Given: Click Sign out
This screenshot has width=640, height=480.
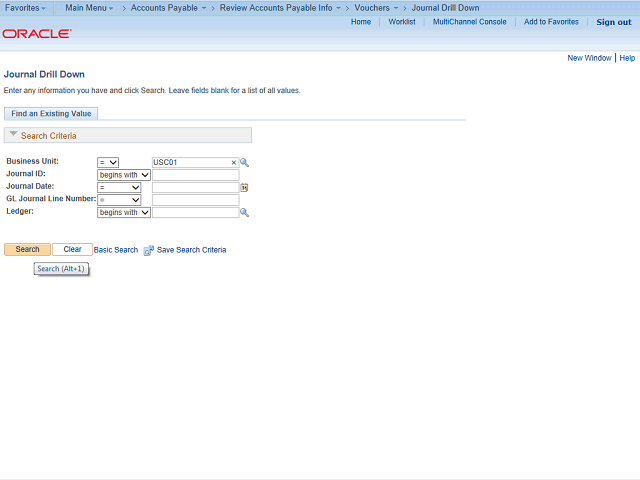Looking at the screenshot, I should click(613, 22).
